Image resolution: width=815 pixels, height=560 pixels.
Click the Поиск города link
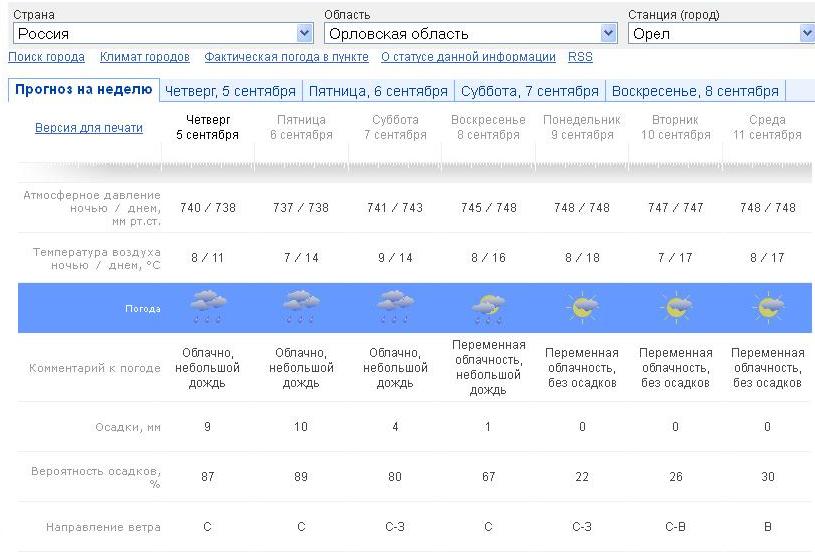coord(46,57)
